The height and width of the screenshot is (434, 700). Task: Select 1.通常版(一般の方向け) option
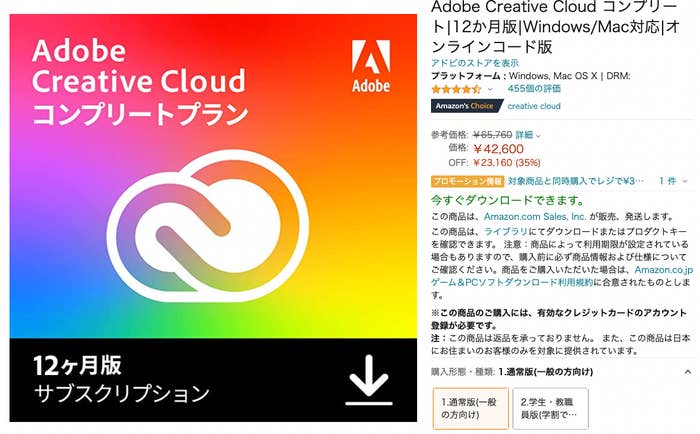tap(471, 408)
